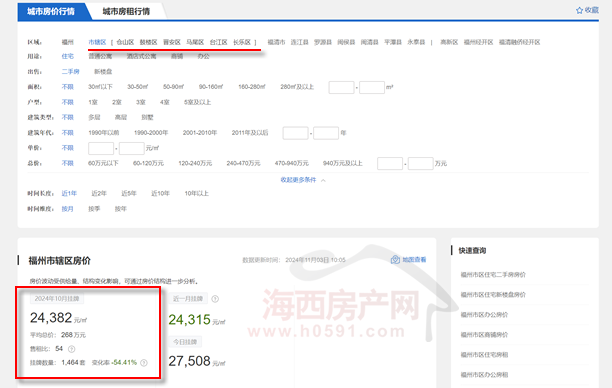Screen dimensions: 612x388
Task: Click maximum 总价 input box
Action: click(x=420, y=163)
